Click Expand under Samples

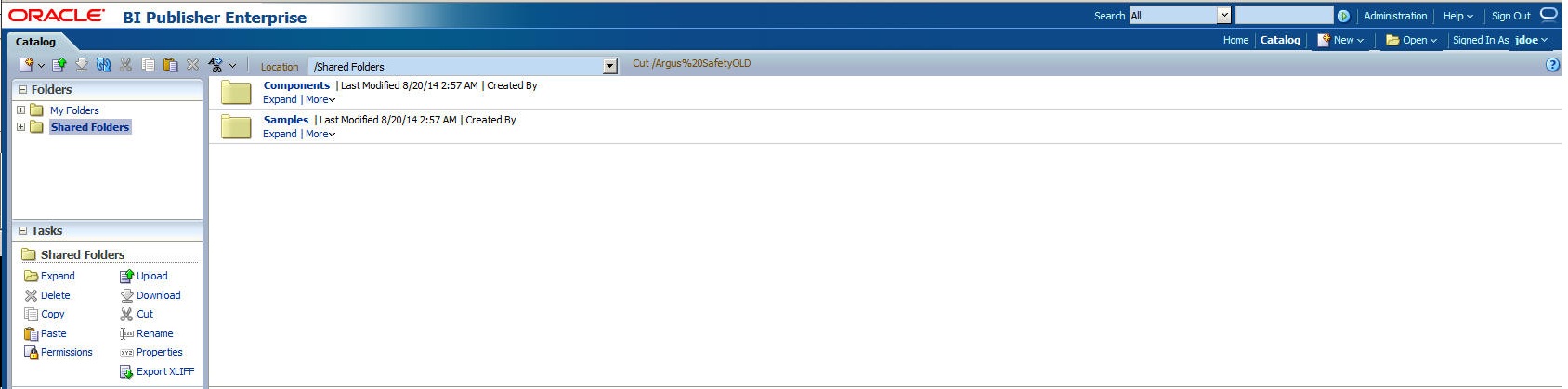(280, 134)
